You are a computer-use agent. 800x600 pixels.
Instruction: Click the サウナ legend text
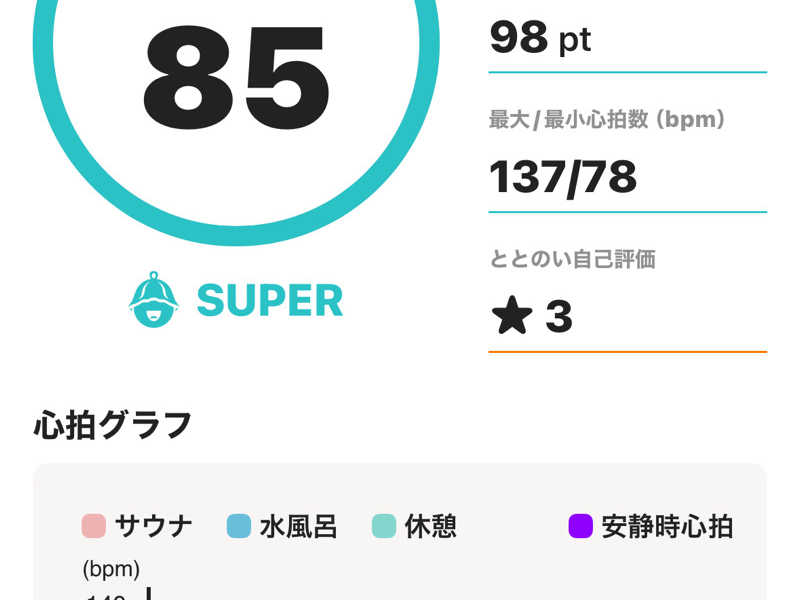[x=154, y=526]
